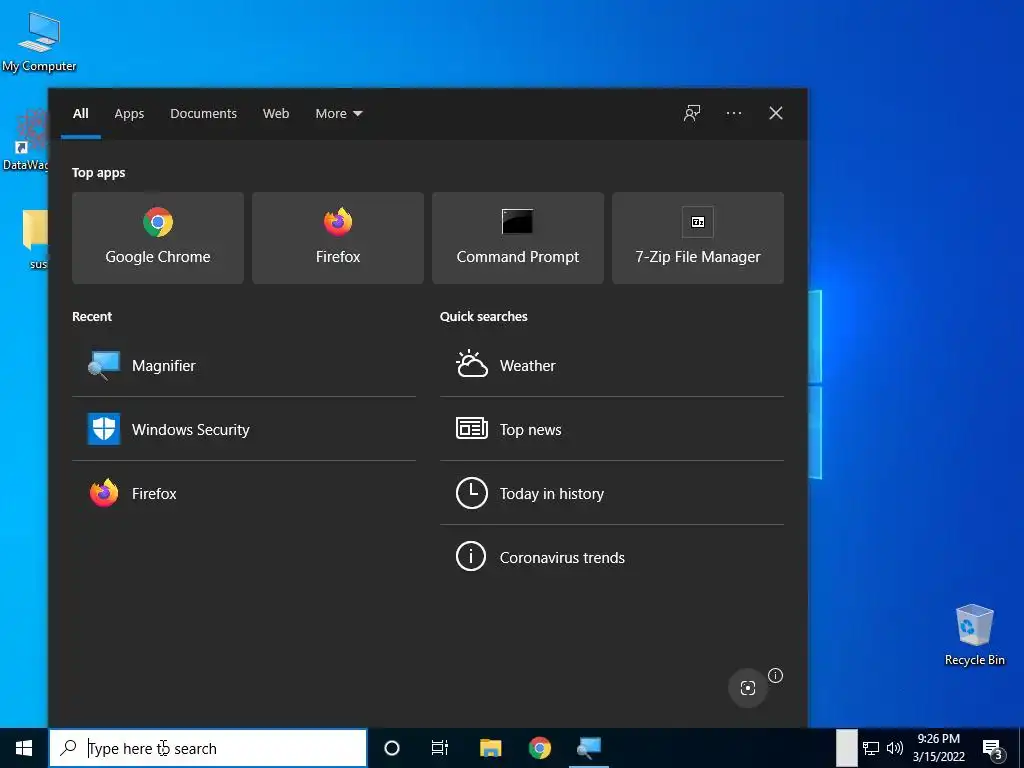
Task: Open the three-dot options menu
Action: tap(733, 113)
